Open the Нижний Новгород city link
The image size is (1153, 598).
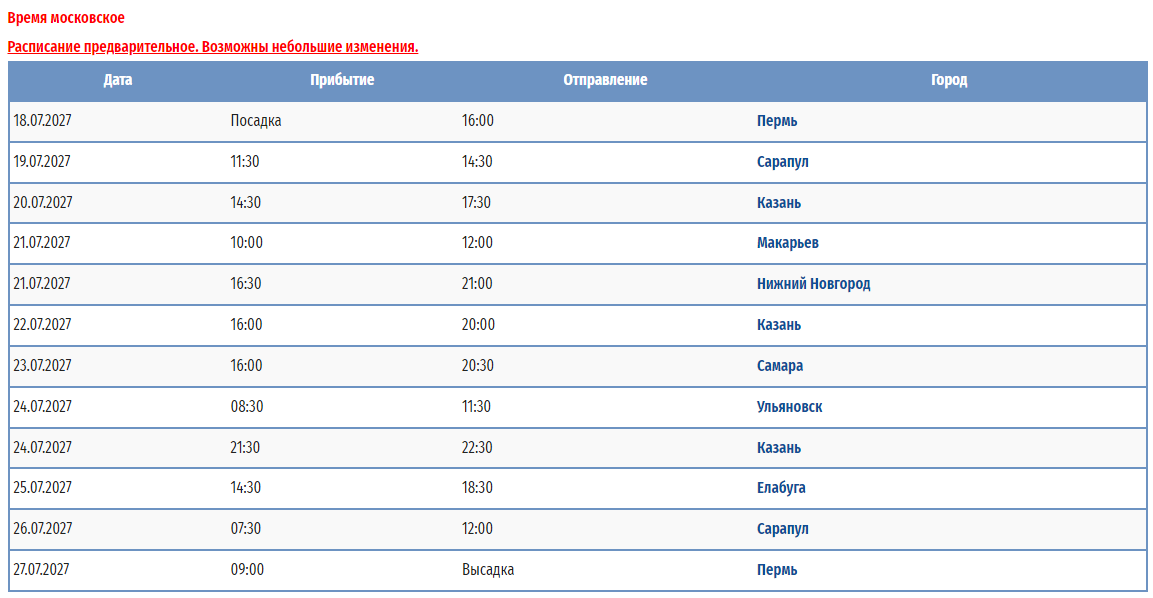813,284
